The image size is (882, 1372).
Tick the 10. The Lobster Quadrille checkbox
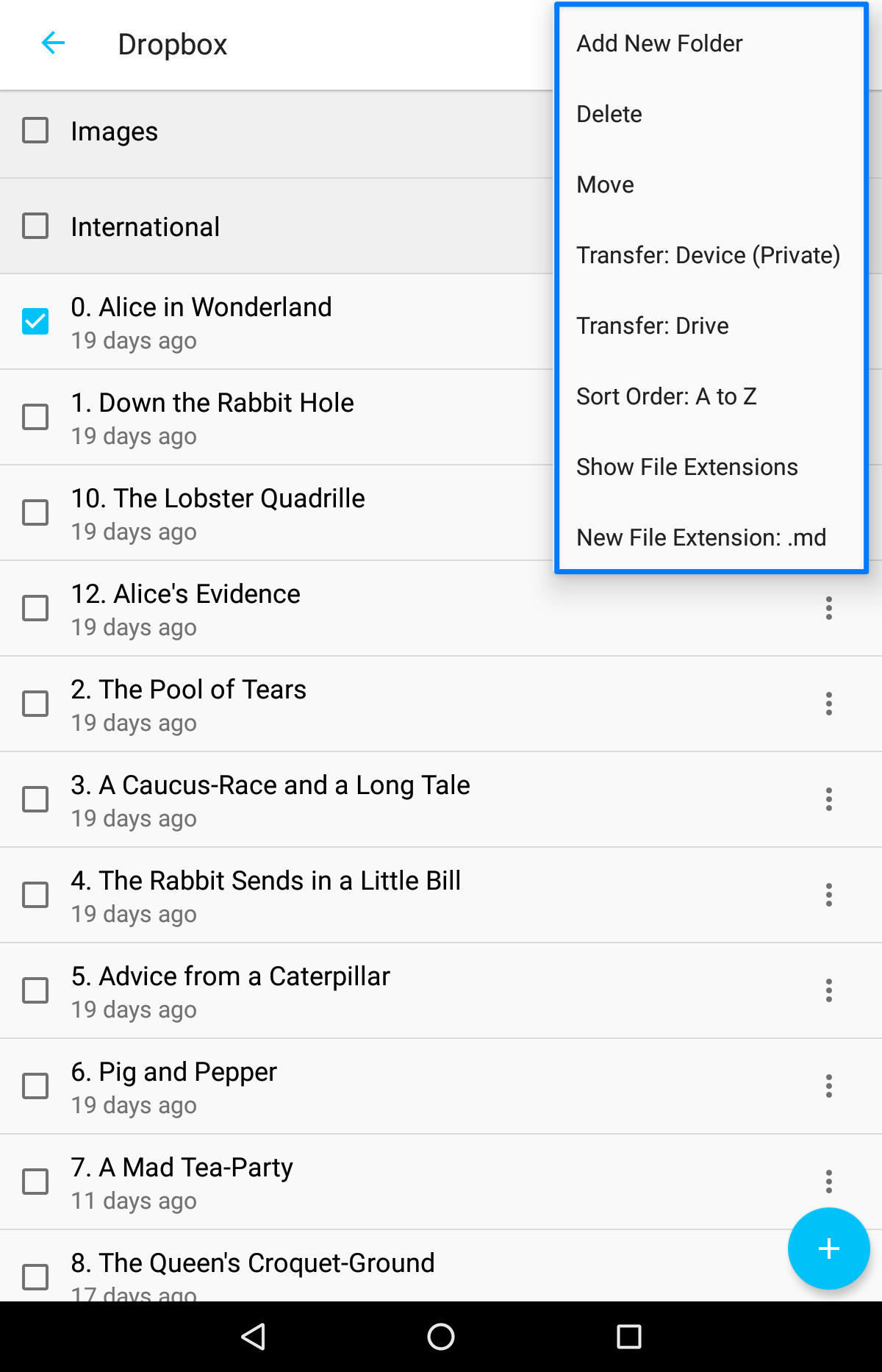pos(35,512)
